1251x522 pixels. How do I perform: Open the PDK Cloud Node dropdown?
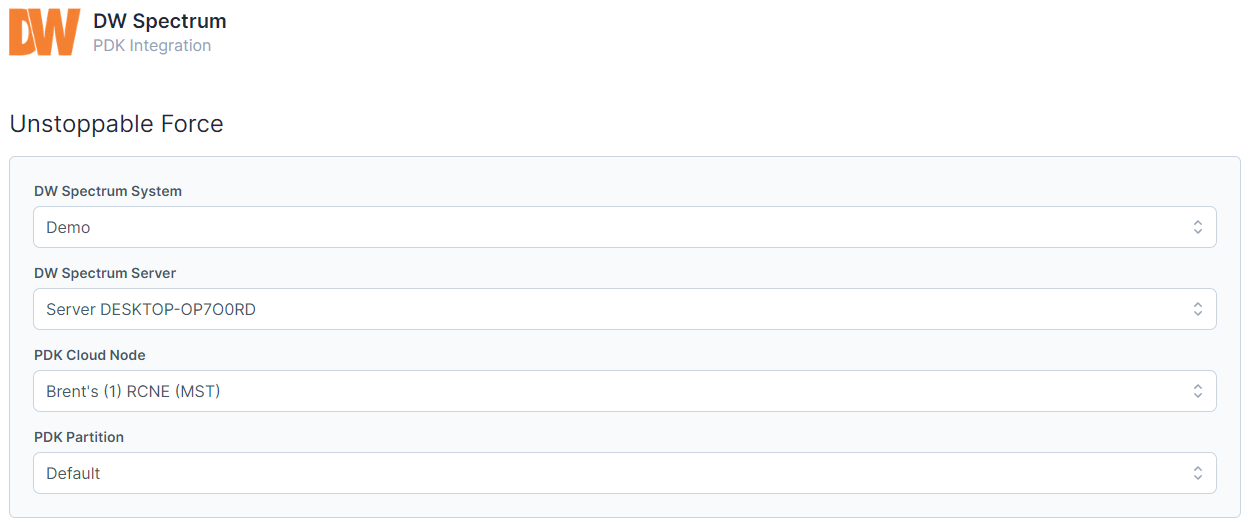pos(624,391)
